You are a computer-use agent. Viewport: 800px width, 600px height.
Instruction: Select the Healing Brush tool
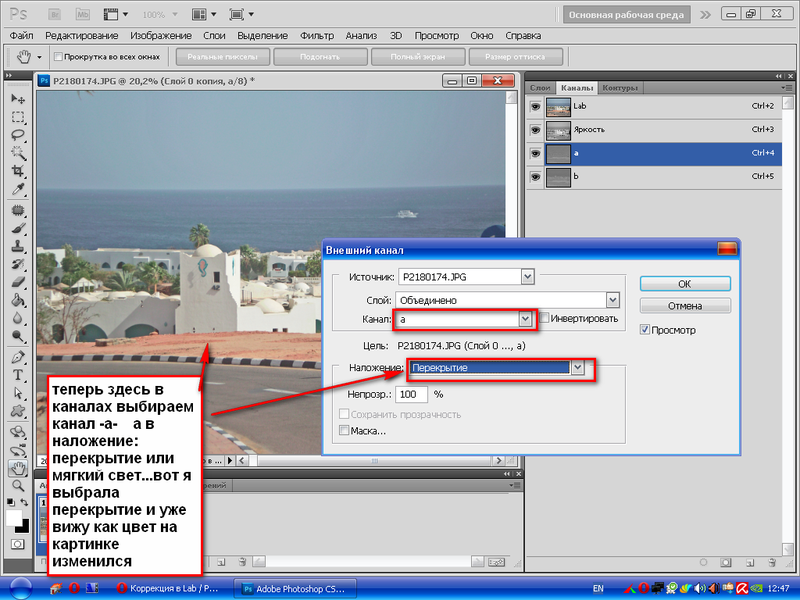tap(18, 210)
